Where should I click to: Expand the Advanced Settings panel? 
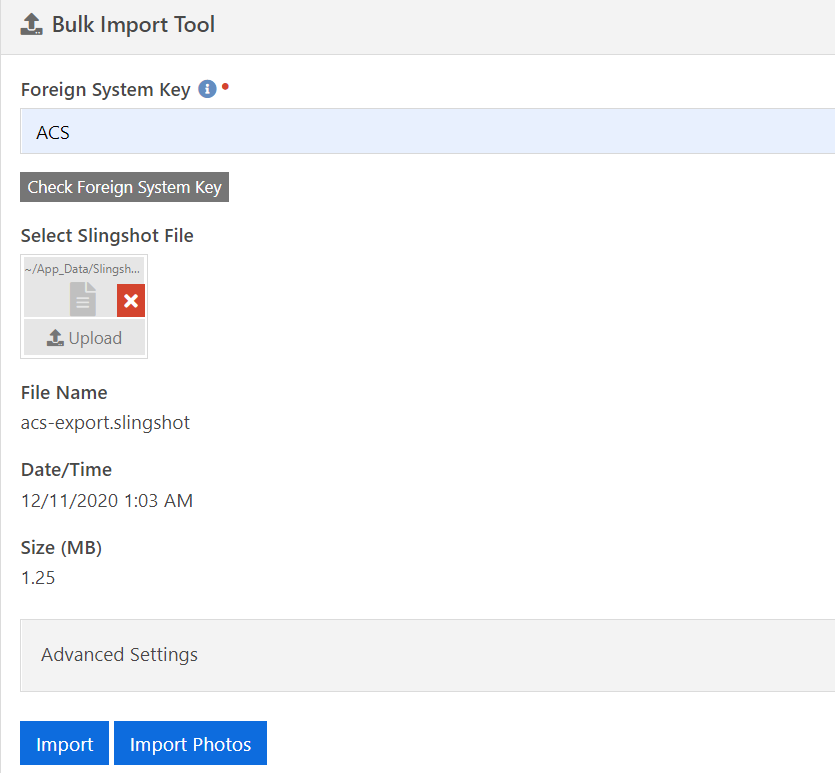(427, 655)
